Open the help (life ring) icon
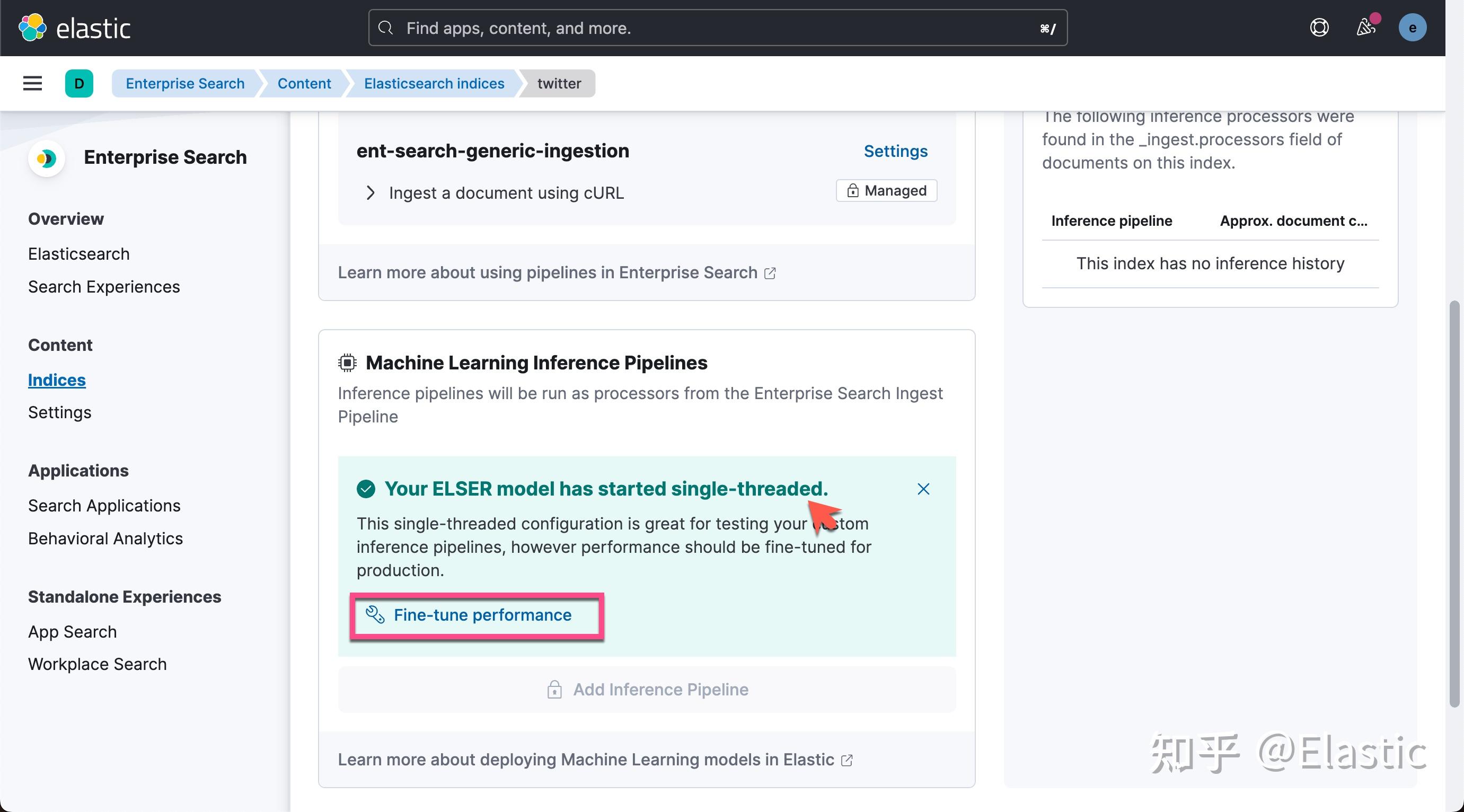 [1319, 27]
